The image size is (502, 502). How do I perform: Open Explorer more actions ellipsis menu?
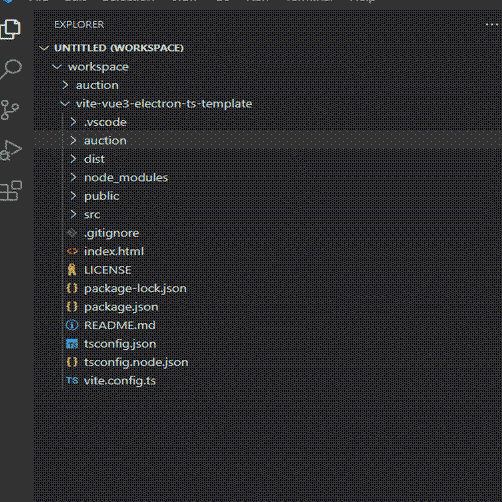click(x=492, y=24)
